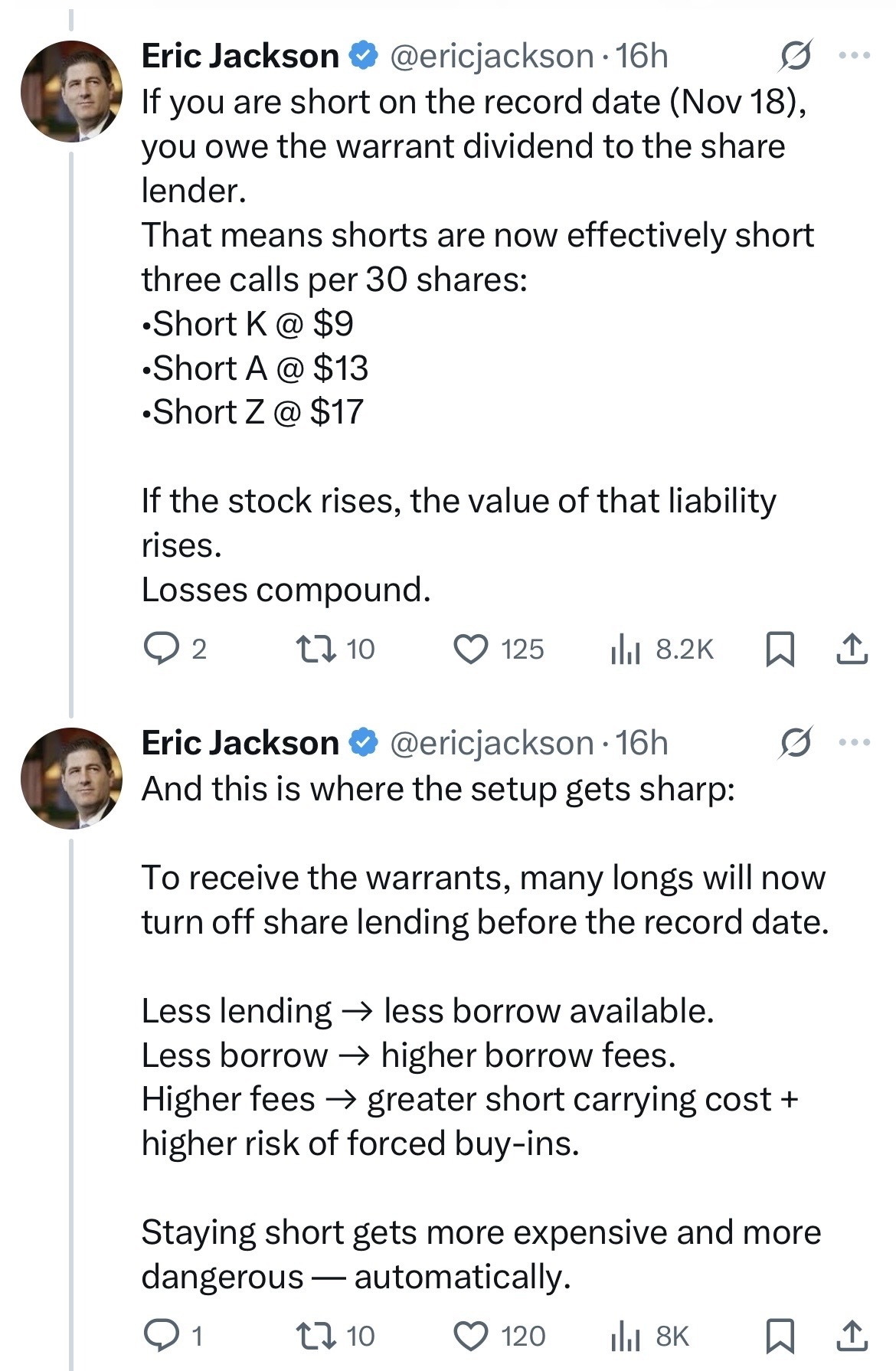The width and height of the screenshot is (896, 1371).
Task: Bookmark the first Eric Jackson tweet
Action: tap(780, 650)
